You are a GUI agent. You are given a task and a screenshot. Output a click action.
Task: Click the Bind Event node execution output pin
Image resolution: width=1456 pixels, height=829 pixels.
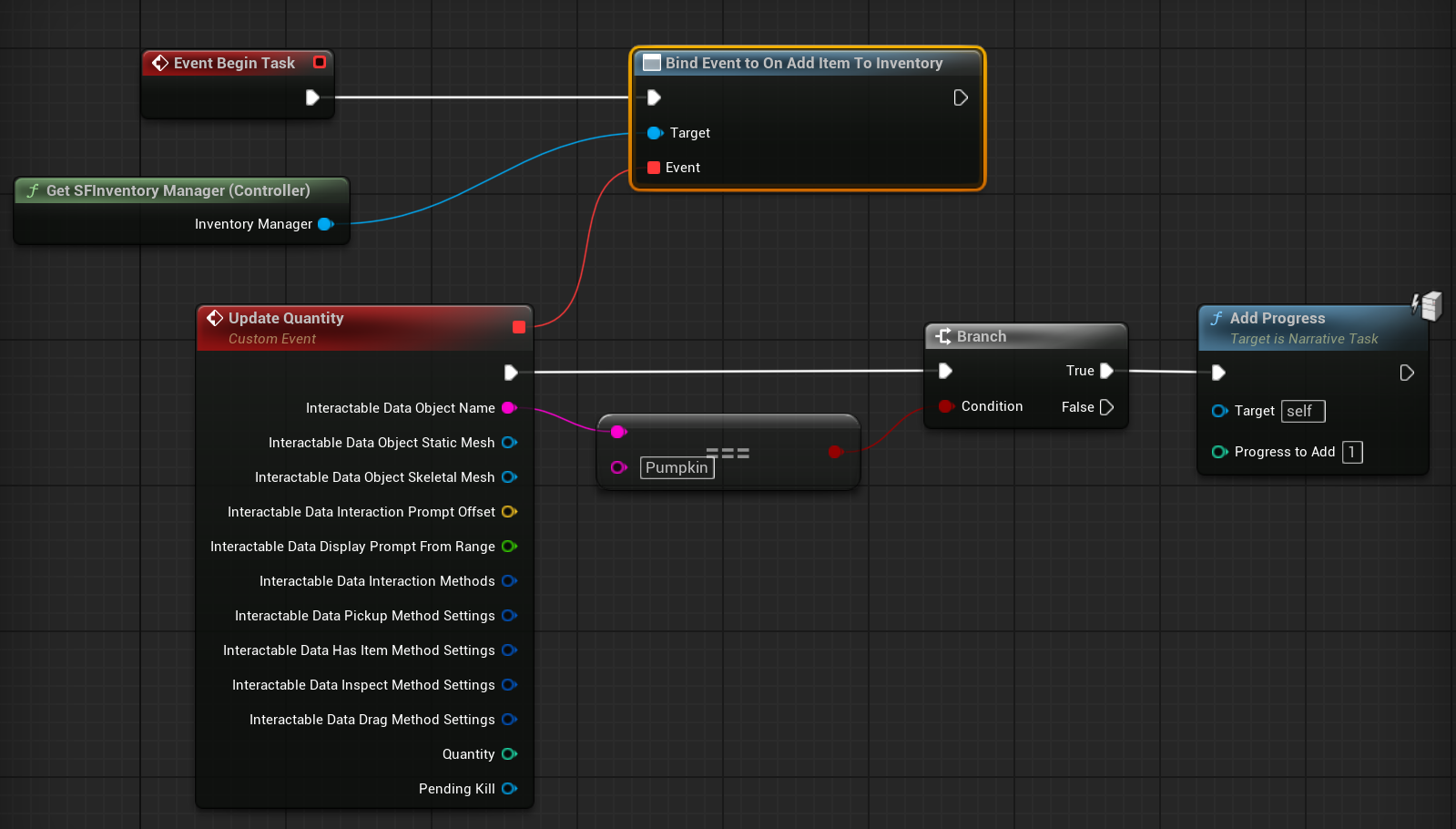961,97
